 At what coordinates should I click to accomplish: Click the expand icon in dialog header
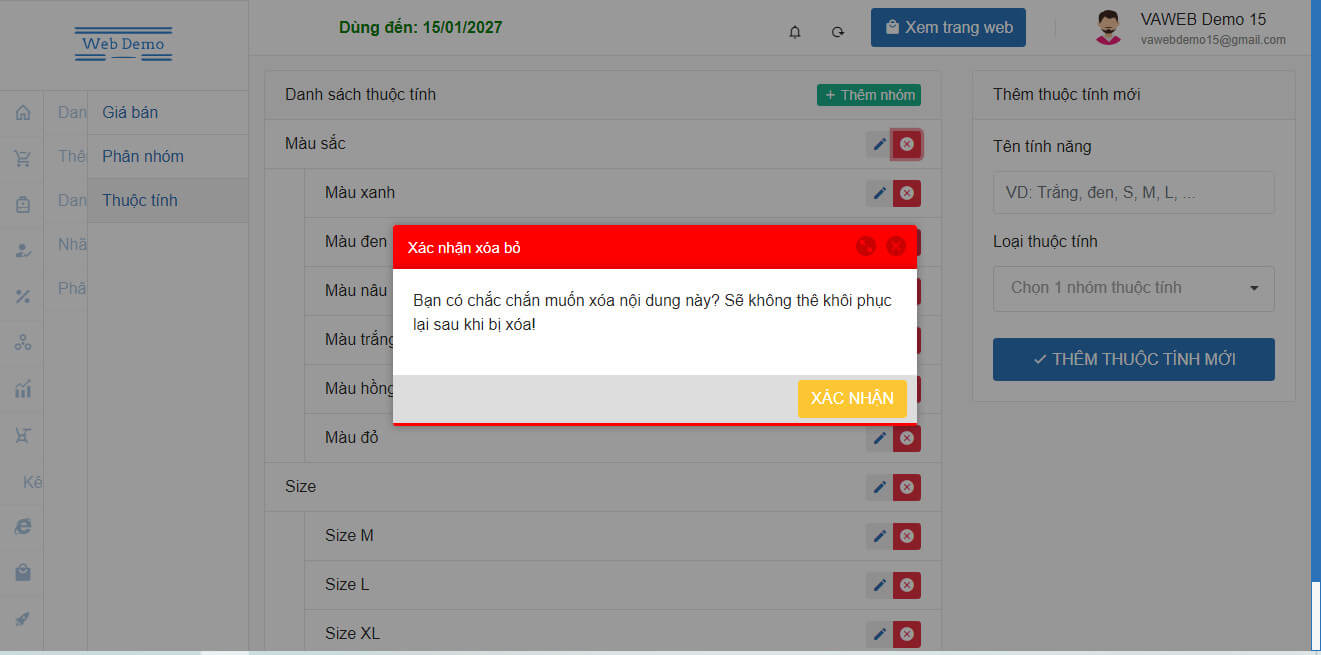(x=866, y=246)
